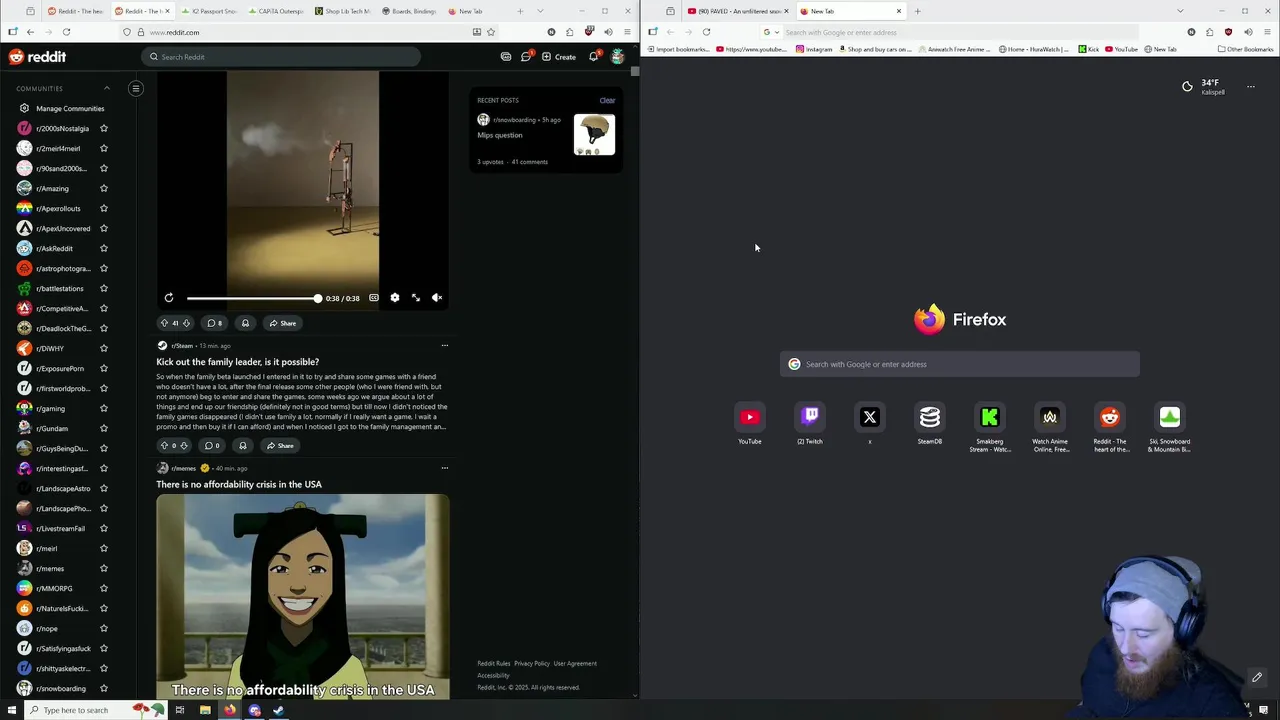Viewport: 1280px width, 720px height.
Task: Expand the Reddit video to fullscreen
Action: click(x=416, y=298)
